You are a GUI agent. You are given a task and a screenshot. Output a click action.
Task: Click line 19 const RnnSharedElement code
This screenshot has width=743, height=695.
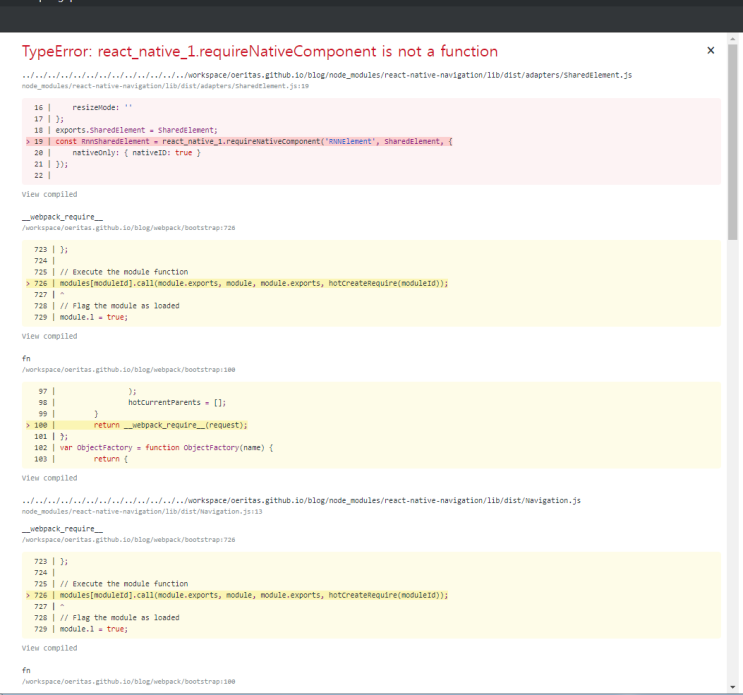point(254,142)
